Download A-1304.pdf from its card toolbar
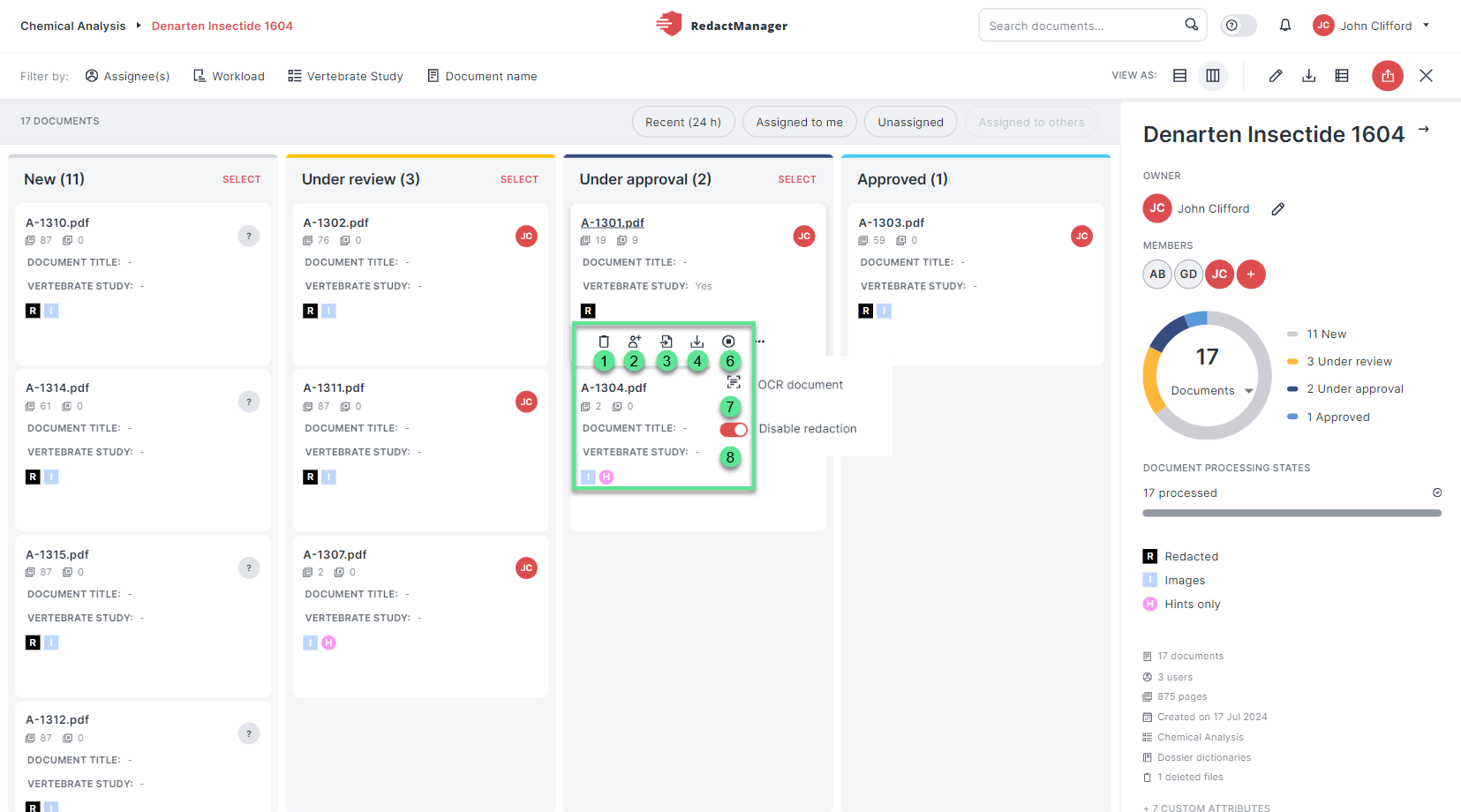Viewport: 1461px width, 812px height. click(x=697, y=342)
